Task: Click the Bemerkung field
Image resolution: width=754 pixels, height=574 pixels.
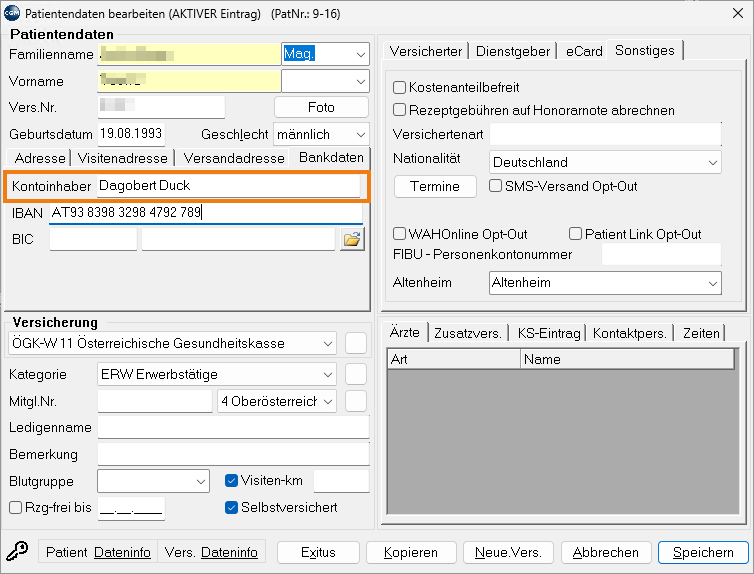Action: [234, 454]
